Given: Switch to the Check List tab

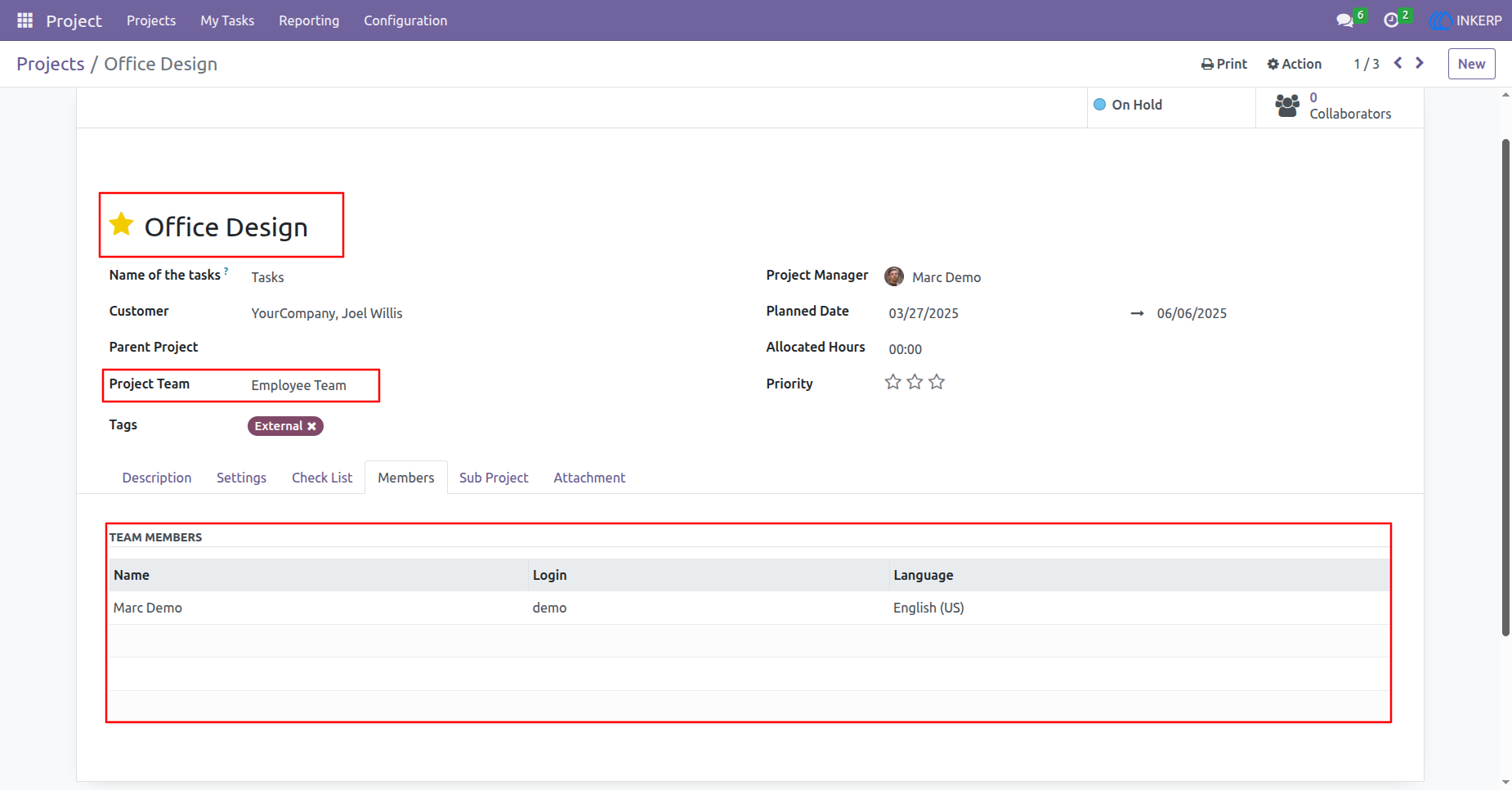Looking at the screenshot, I should point(322,478).
